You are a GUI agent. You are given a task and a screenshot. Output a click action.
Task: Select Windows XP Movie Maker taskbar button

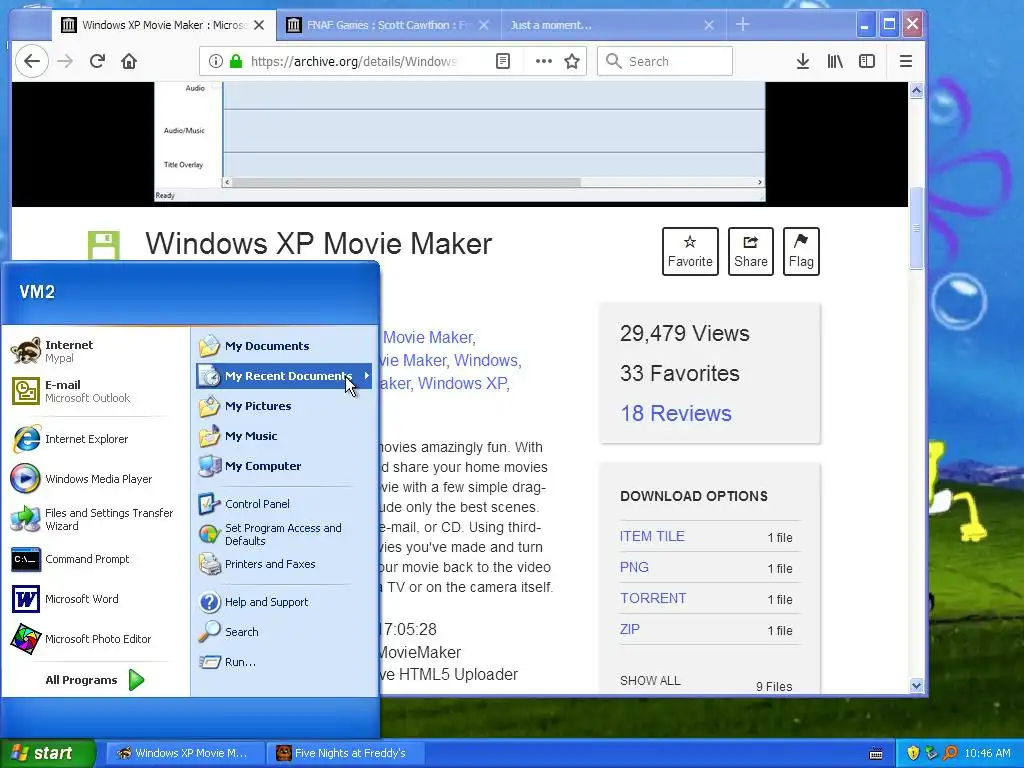tap(185, 753)
